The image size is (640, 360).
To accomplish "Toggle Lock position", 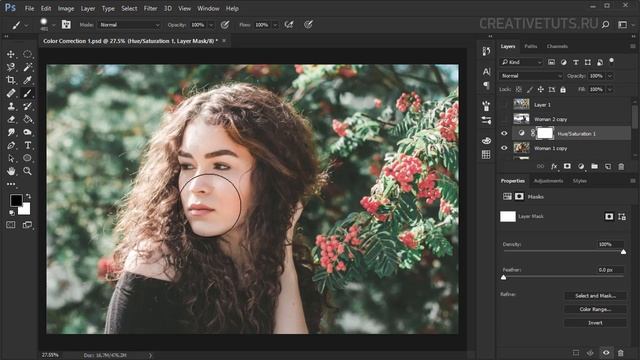I will 540,89.
